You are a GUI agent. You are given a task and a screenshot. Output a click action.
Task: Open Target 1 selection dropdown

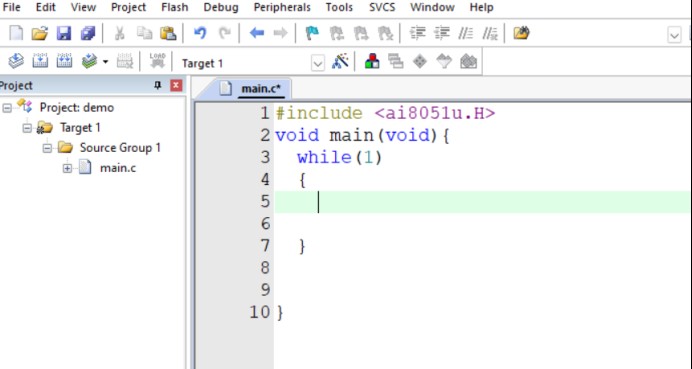318,64
